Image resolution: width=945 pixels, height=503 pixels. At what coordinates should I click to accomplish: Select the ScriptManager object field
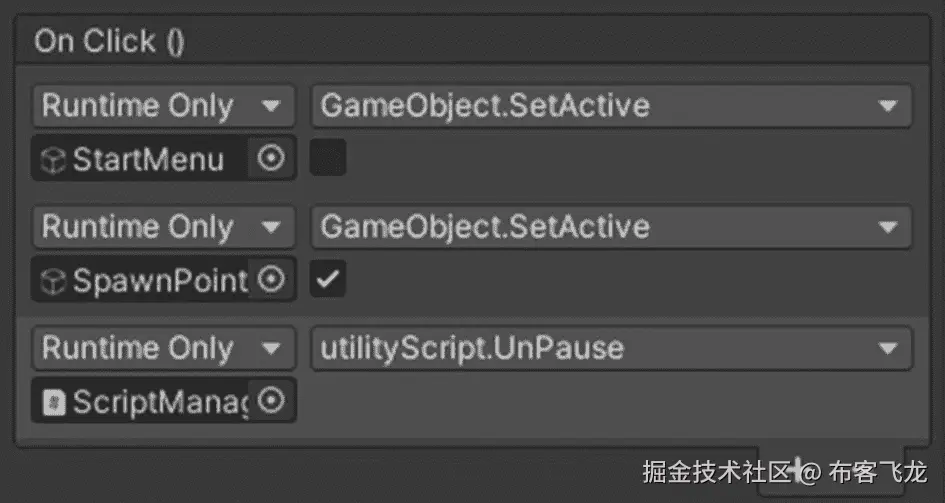point(145,402)
